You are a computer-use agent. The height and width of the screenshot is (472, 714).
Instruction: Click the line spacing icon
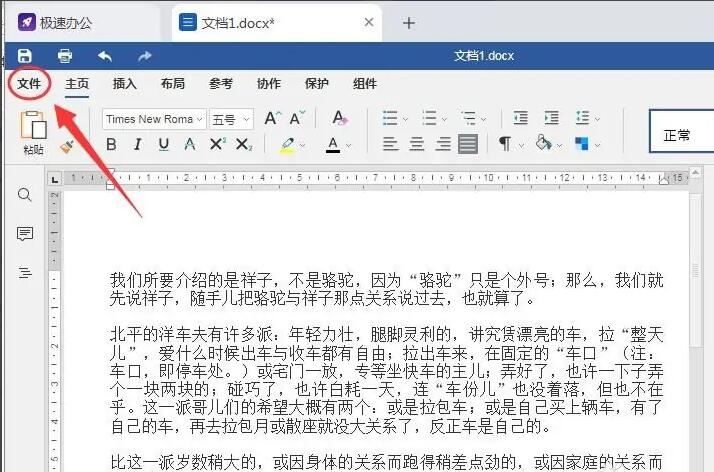tap(582, 118)
